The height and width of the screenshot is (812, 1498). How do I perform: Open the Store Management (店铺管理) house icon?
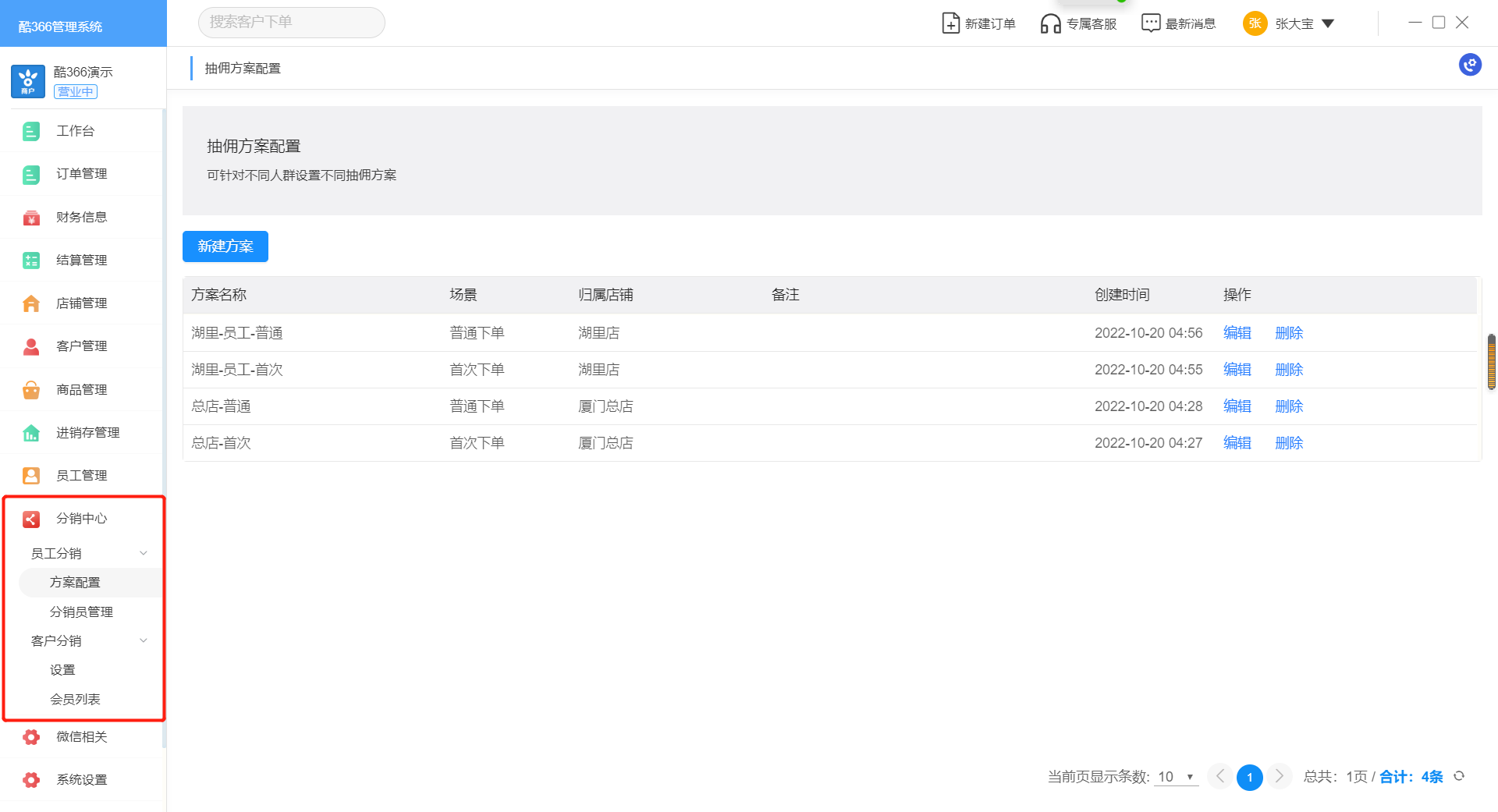tap(31, 303)
